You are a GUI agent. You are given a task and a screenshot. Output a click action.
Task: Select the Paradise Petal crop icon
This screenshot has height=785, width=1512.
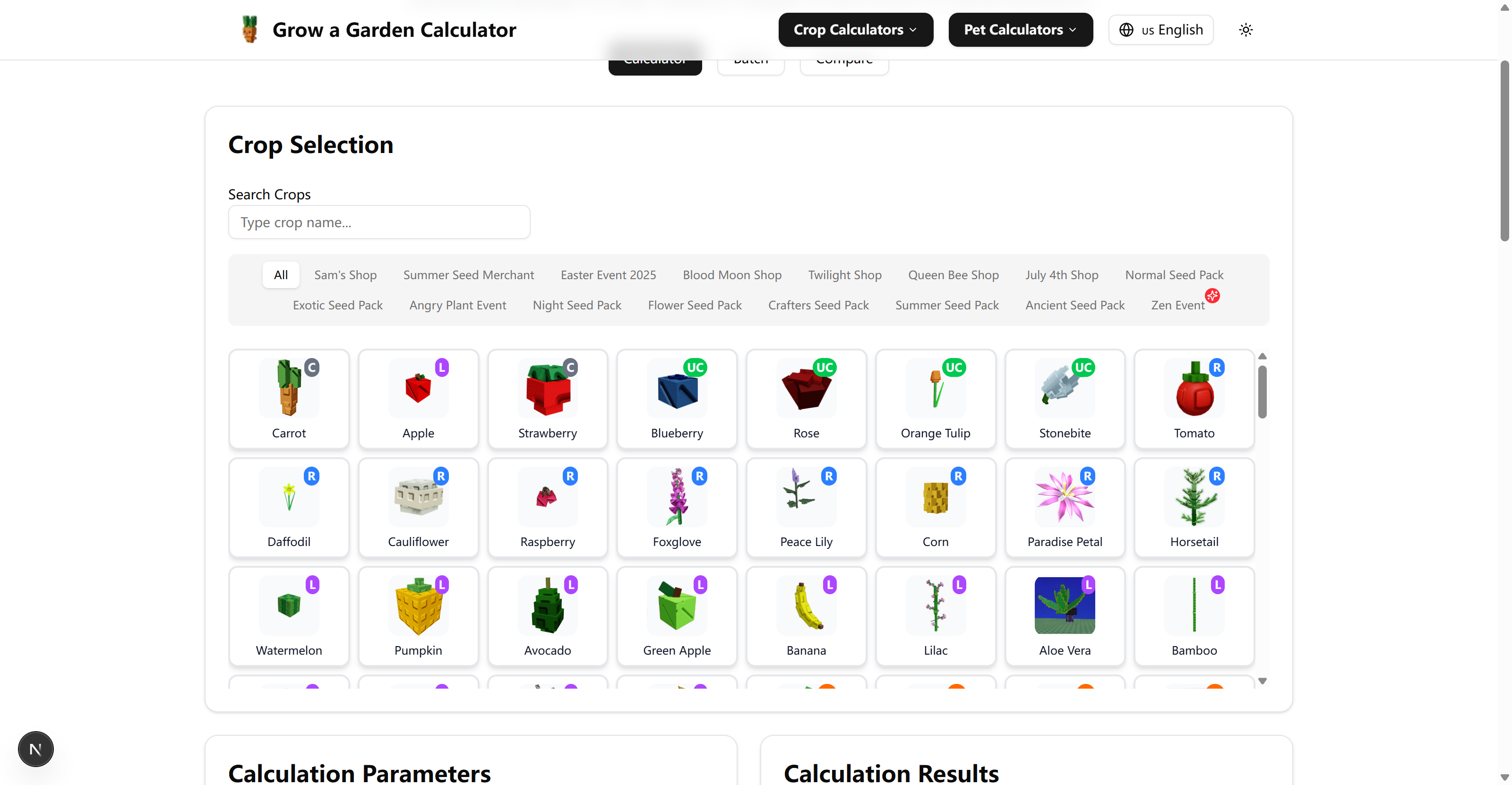pyautogui.click(x=1064, y=507)
